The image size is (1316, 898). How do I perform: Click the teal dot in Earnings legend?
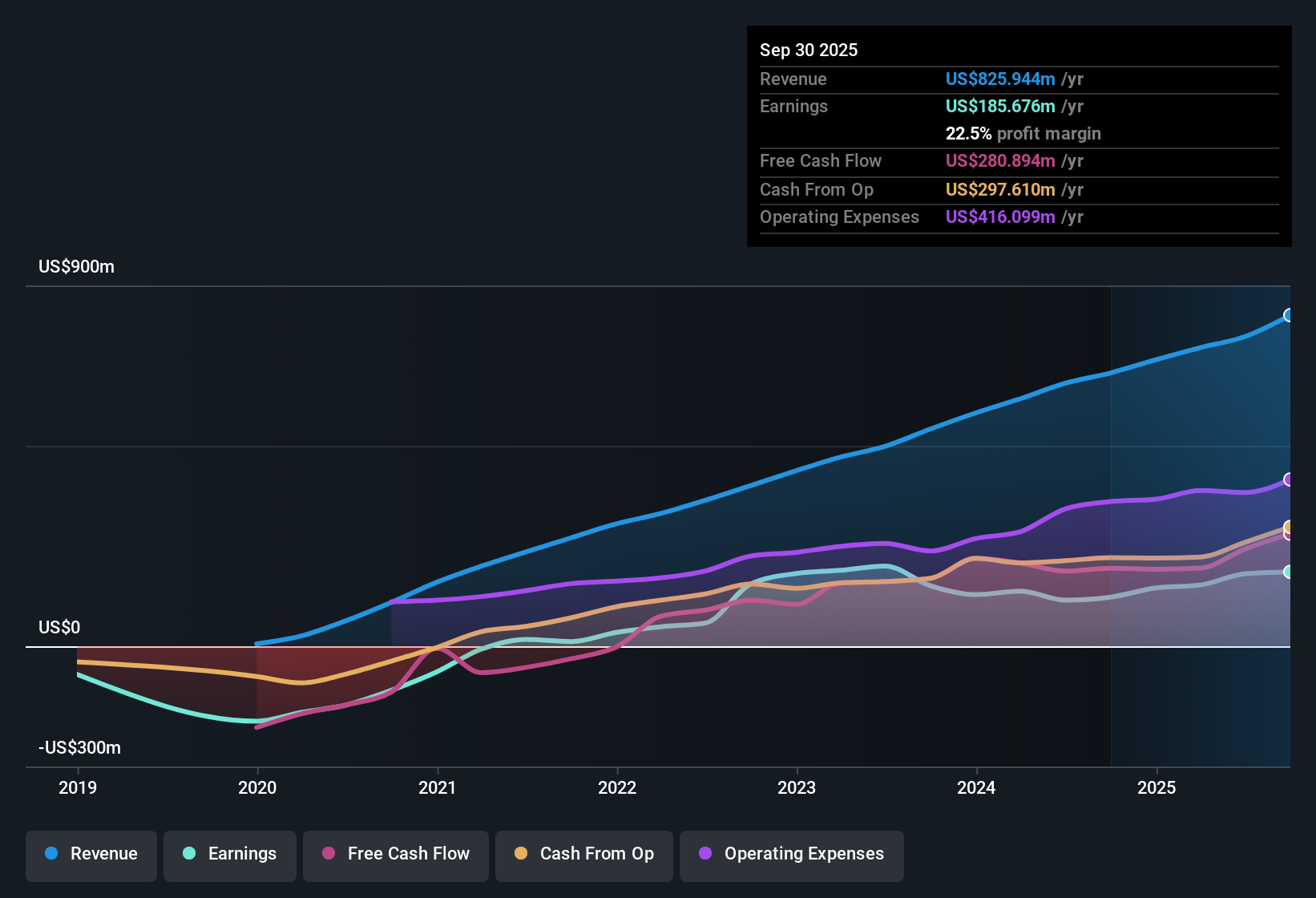click(x=189, y=853)
